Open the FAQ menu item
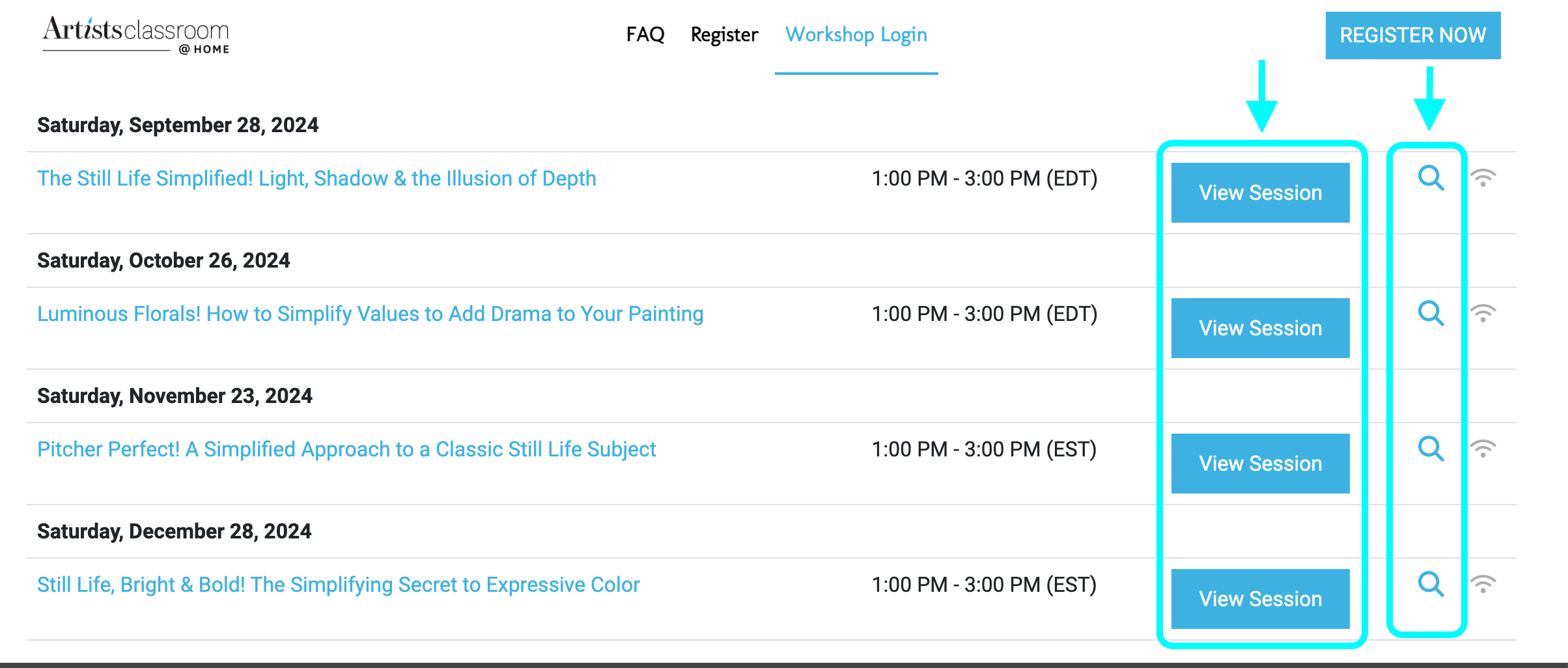1568x668 pixels. tap(645, 35)
